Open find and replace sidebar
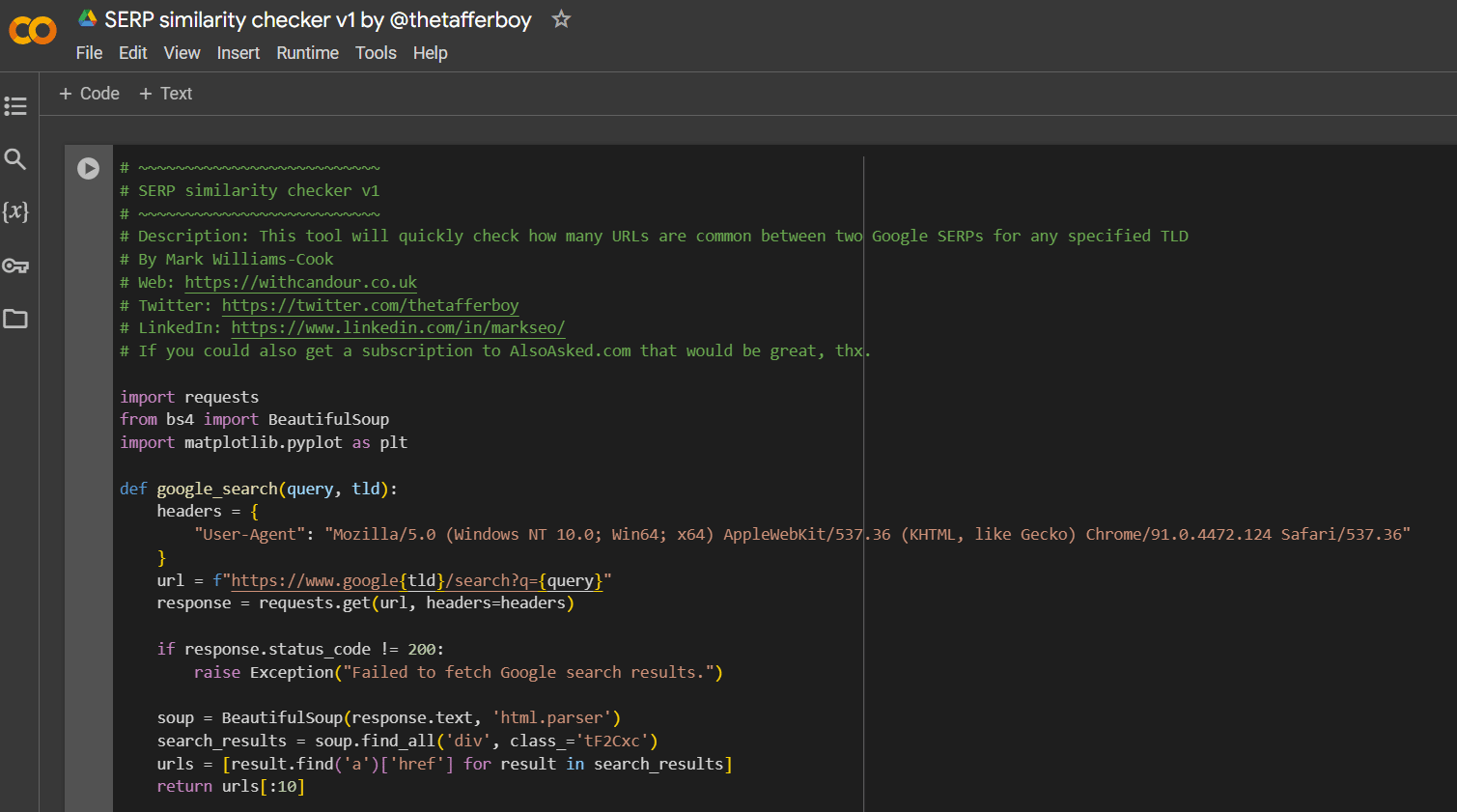Screen dimensions: 1457x812 [x=15, y=159]
